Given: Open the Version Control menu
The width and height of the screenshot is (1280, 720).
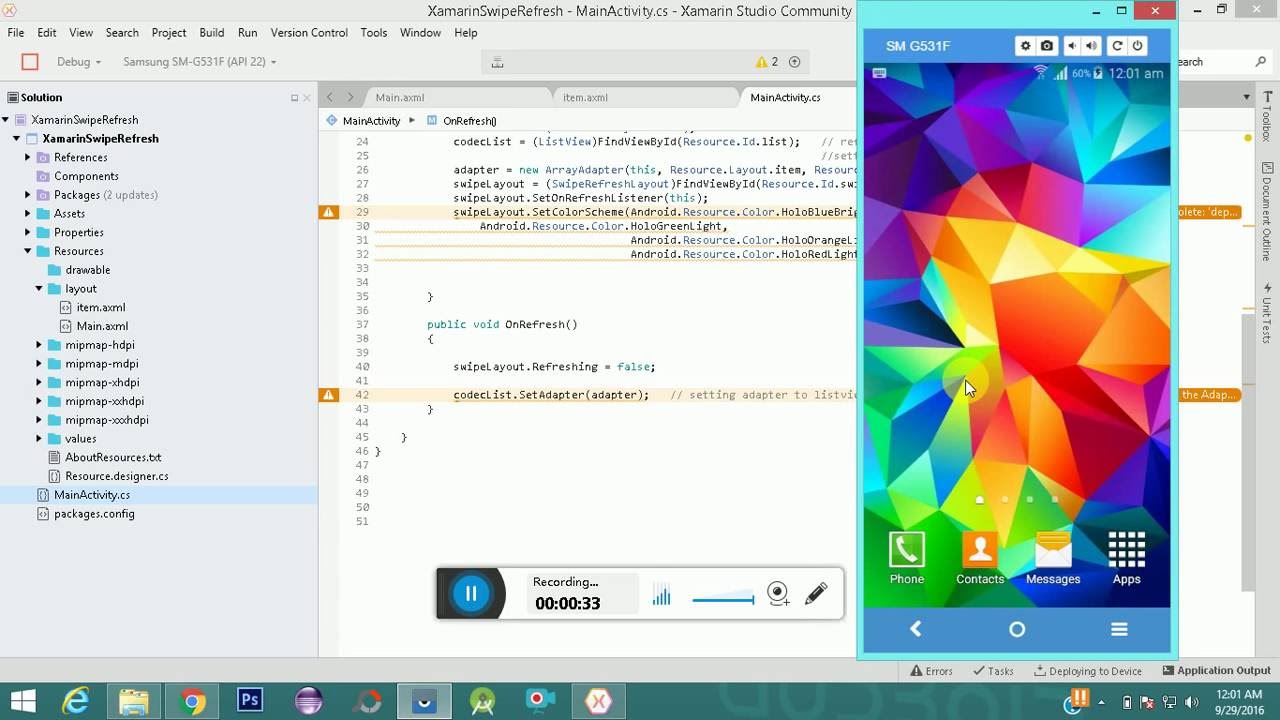Looking at the screenshot, I should click(309, 33).
